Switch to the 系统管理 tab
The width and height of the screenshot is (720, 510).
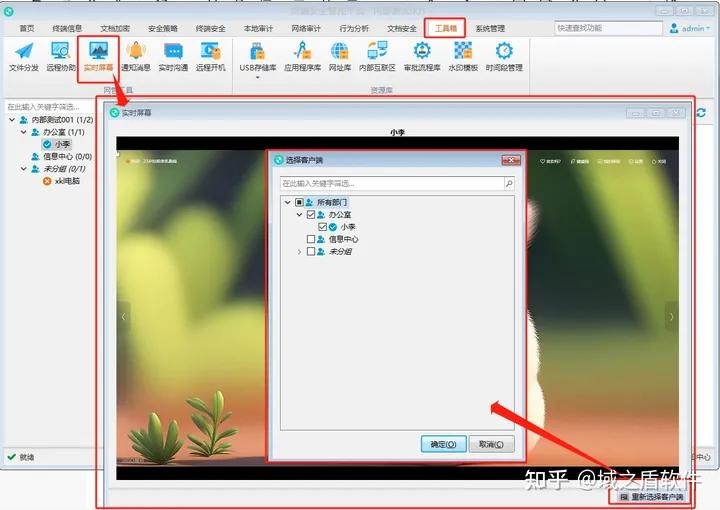click(490, 29)
